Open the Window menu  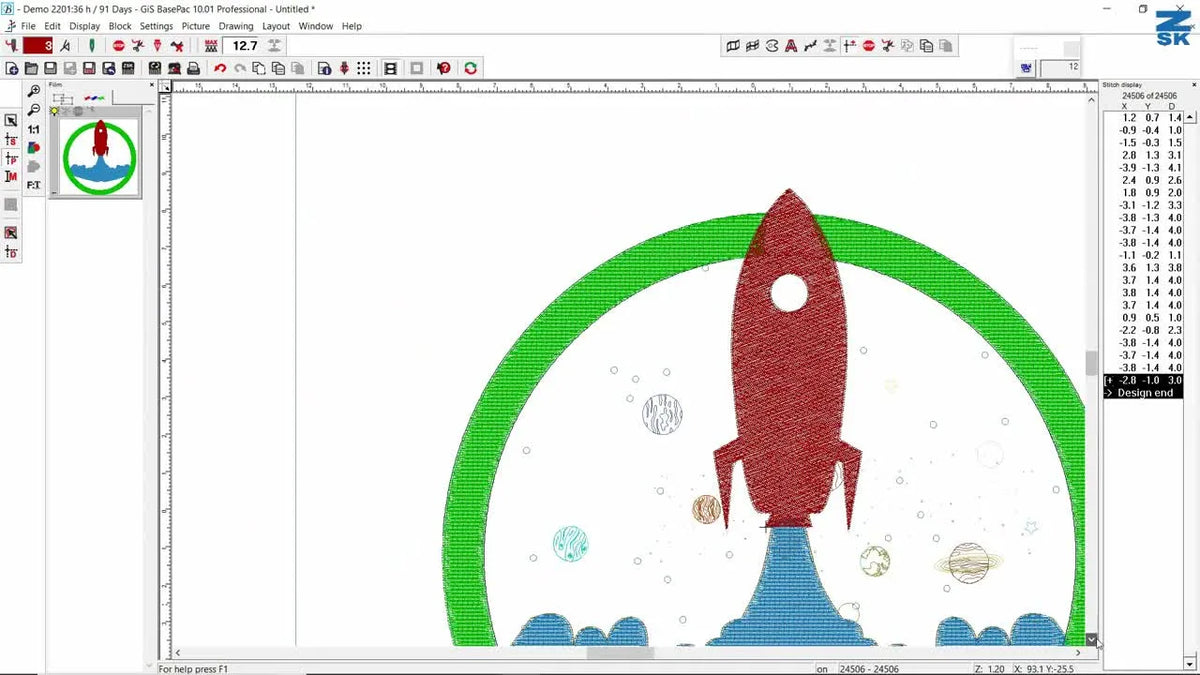tap(316, 26)
